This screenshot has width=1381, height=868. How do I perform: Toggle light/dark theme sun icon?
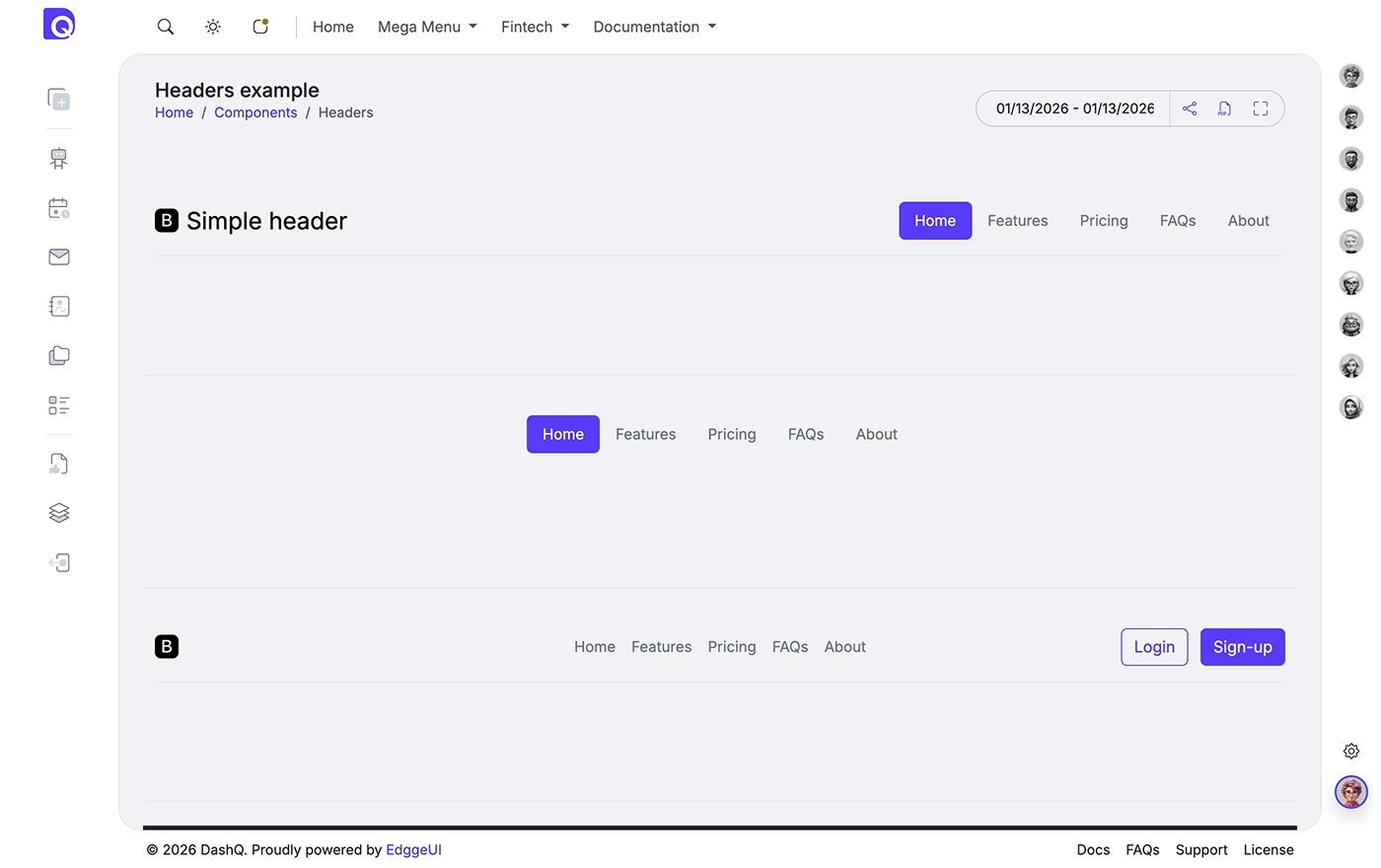tap(213, 27)
